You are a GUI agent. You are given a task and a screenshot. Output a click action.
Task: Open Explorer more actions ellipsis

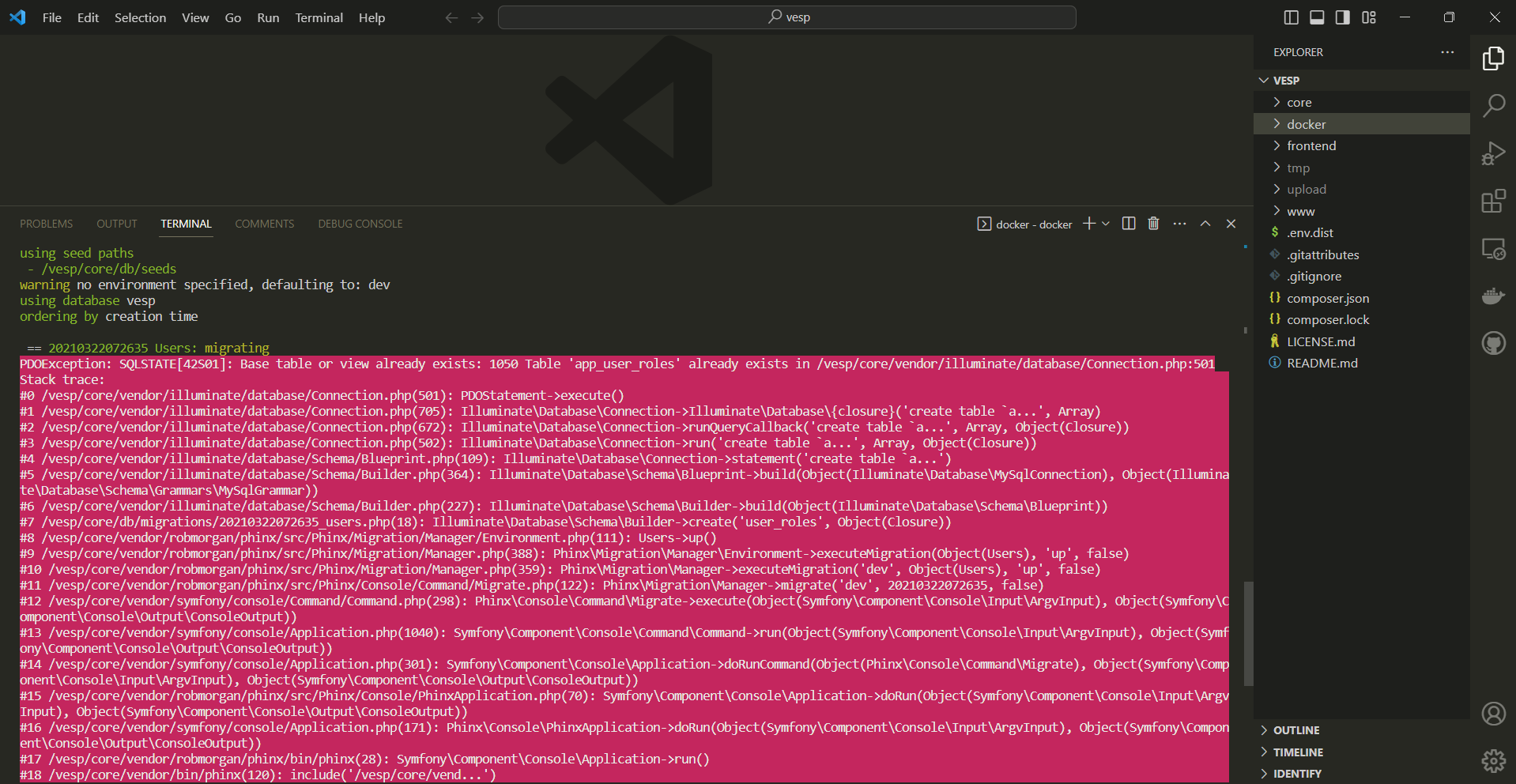(x=1447, y=52)
